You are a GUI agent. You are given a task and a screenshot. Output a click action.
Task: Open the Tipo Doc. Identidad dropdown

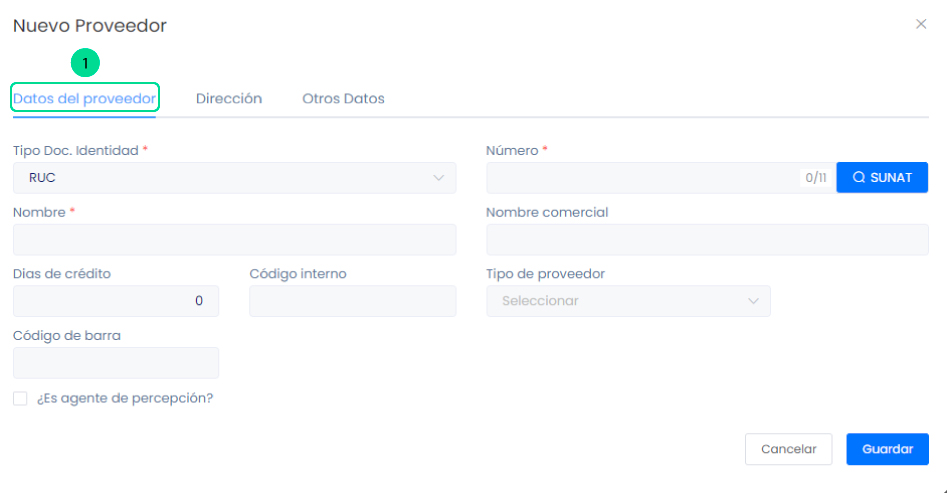coord(234,178)
